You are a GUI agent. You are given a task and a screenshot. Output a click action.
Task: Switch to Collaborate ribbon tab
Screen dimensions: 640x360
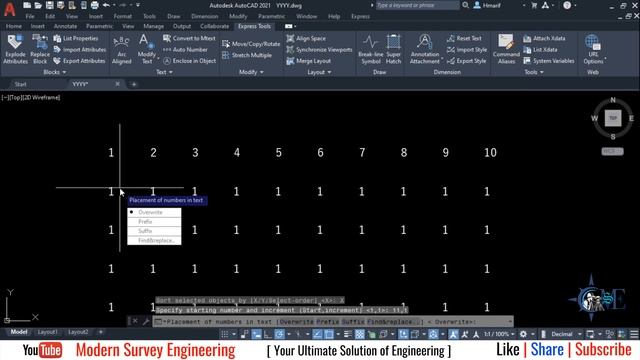point(214,26)
